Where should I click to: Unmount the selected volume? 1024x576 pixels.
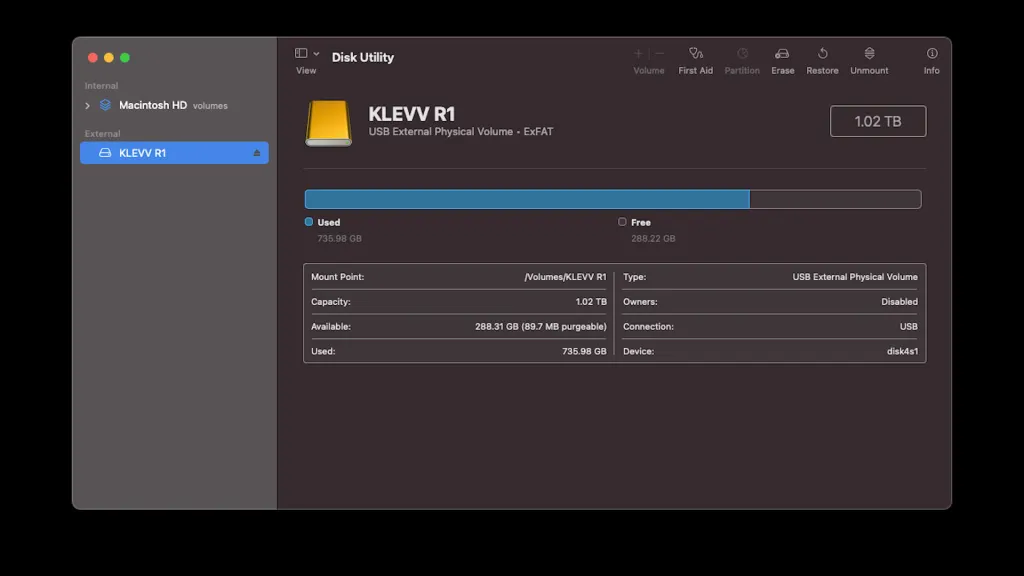[869, 61]
